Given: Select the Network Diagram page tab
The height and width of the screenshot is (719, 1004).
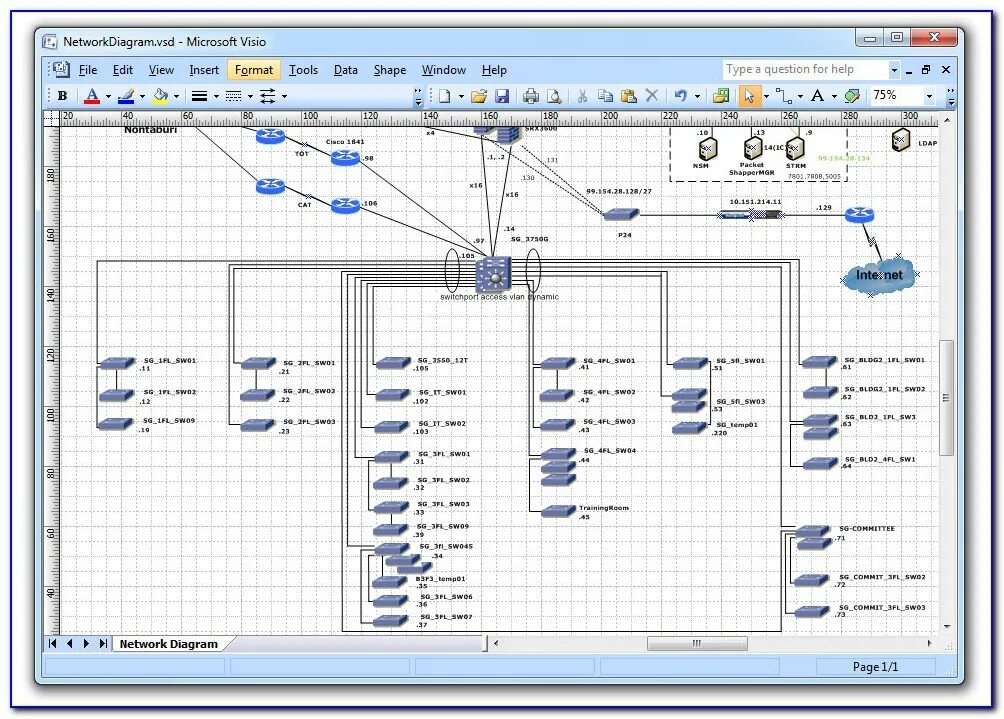Looking at the screenshot, I should click(168, 644).
